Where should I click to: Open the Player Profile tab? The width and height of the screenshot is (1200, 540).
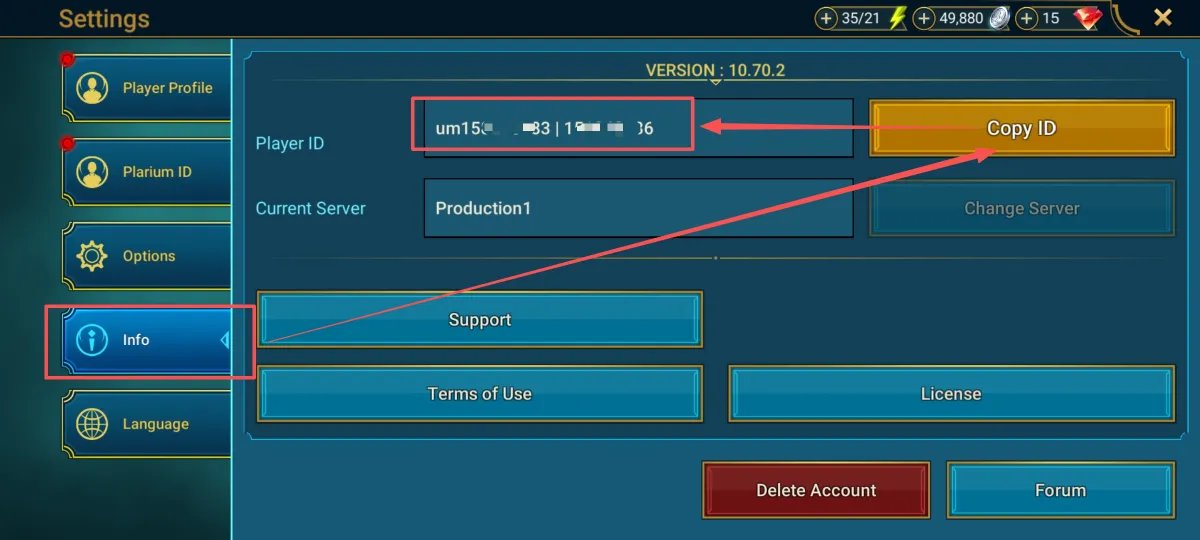148,88
